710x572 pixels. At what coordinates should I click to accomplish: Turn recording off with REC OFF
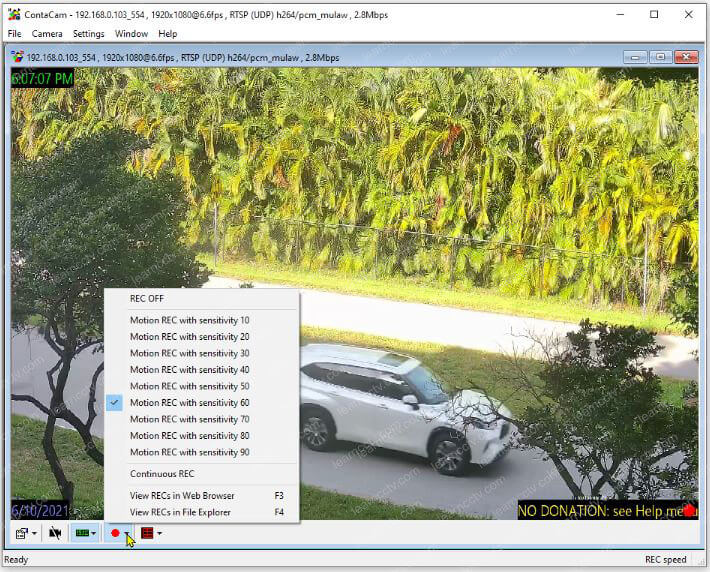[147, 298]
